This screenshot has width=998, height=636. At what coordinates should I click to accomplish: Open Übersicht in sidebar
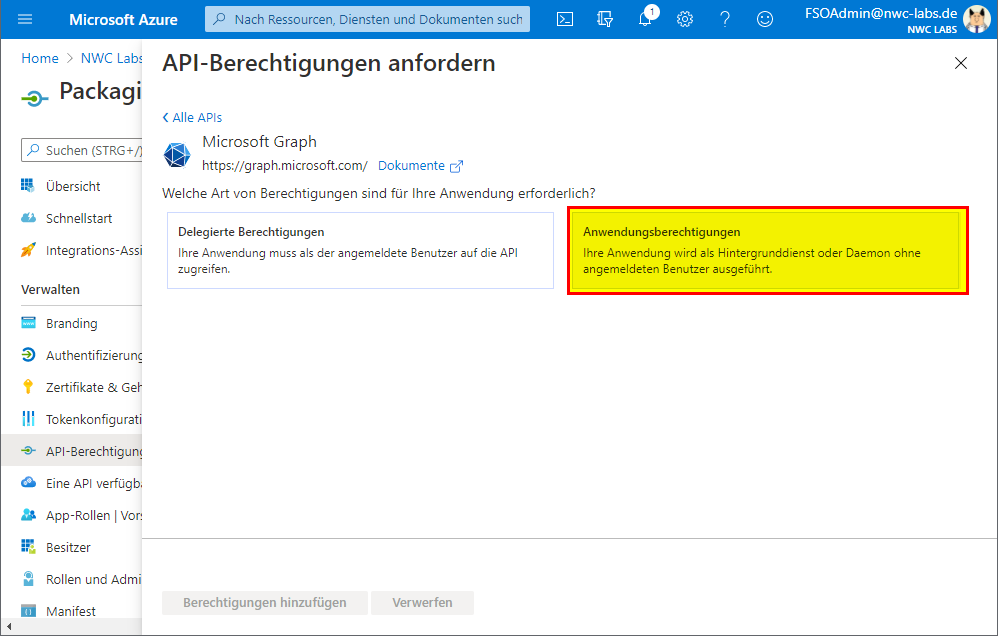73,186
